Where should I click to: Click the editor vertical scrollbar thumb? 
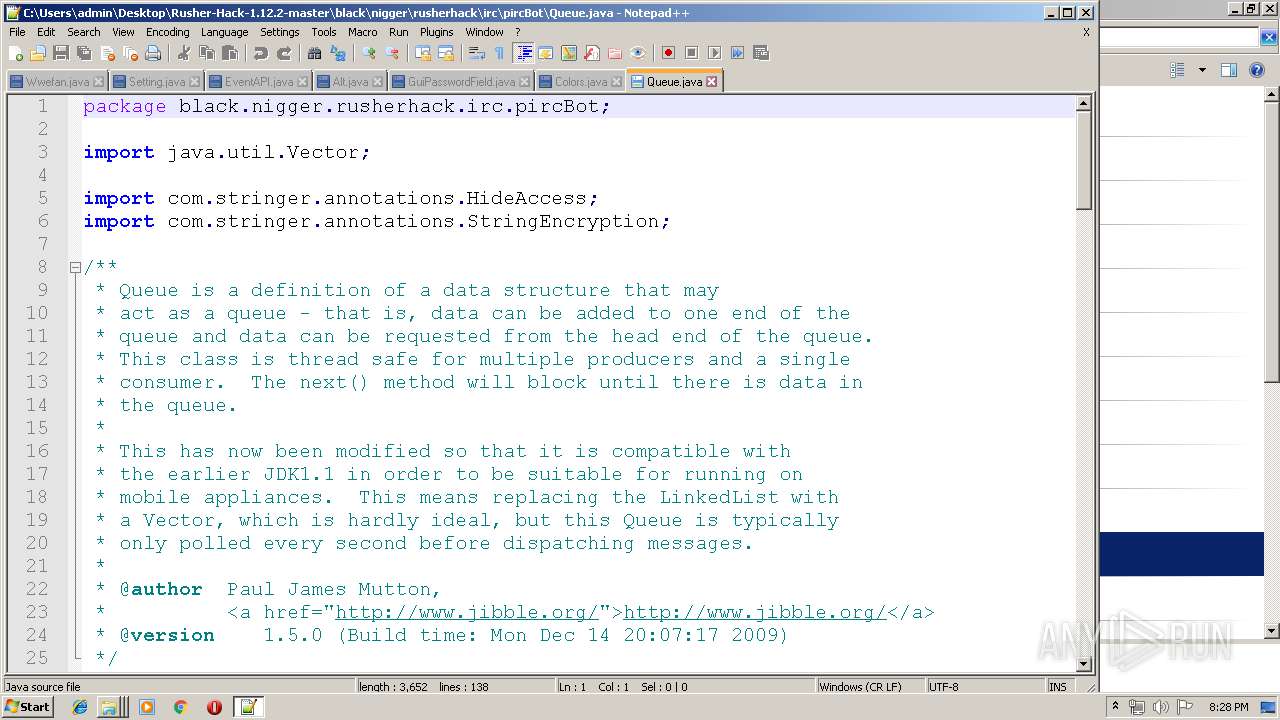(x=1083, y=161)
